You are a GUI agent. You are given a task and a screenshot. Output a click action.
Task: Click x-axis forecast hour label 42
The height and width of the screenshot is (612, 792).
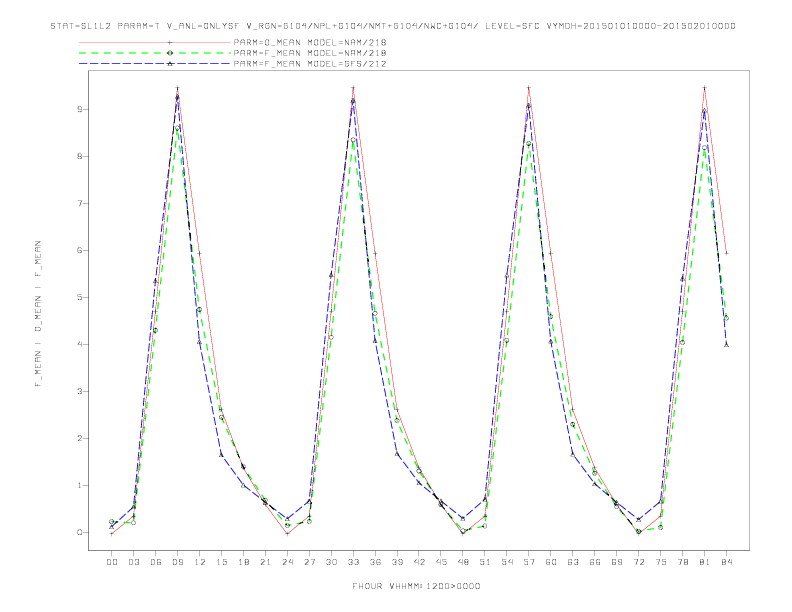(x=419, y=562)
